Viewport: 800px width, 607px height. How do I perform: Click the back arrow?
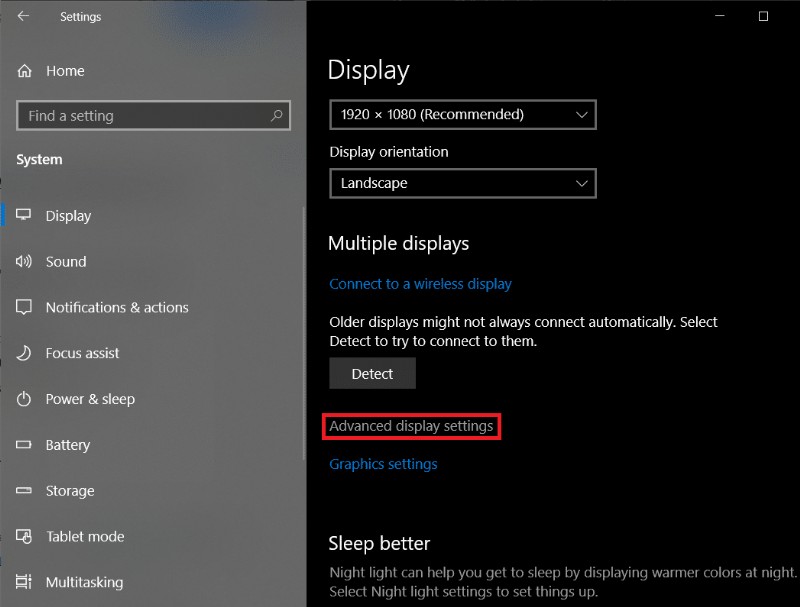coord(22,16)
